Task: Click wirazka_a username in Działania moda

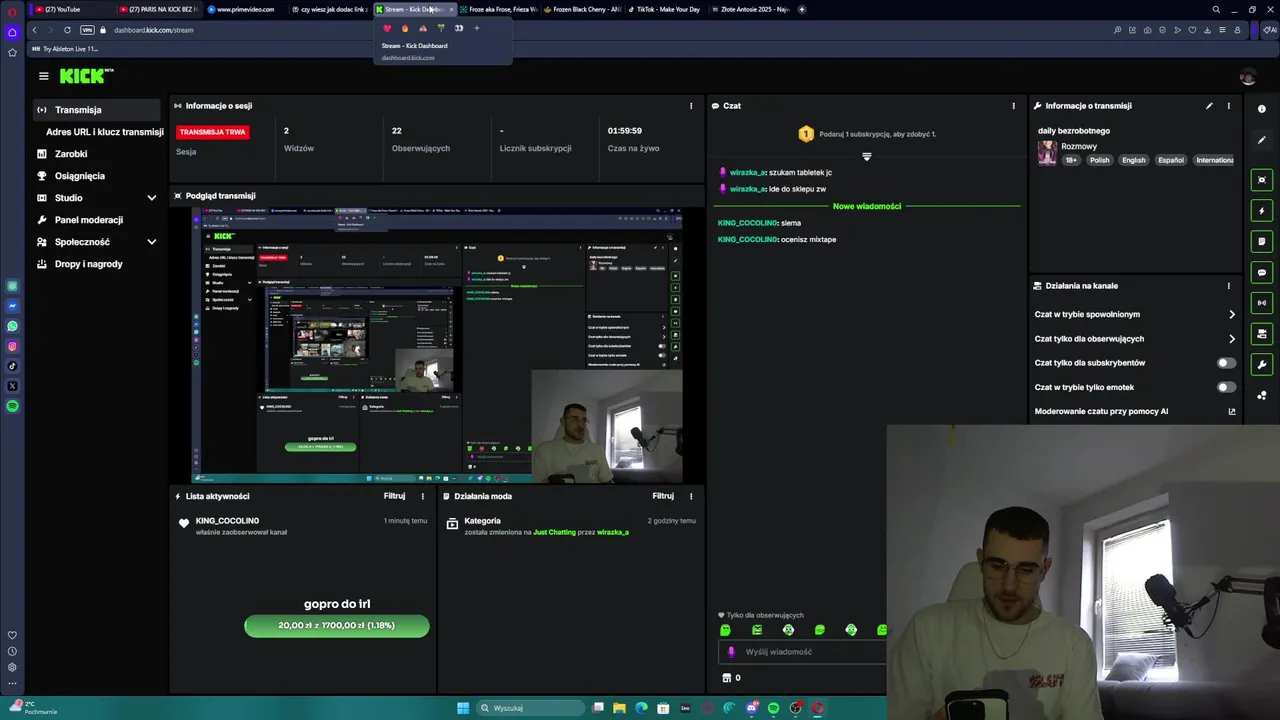Action: click(x=613, y=532)
